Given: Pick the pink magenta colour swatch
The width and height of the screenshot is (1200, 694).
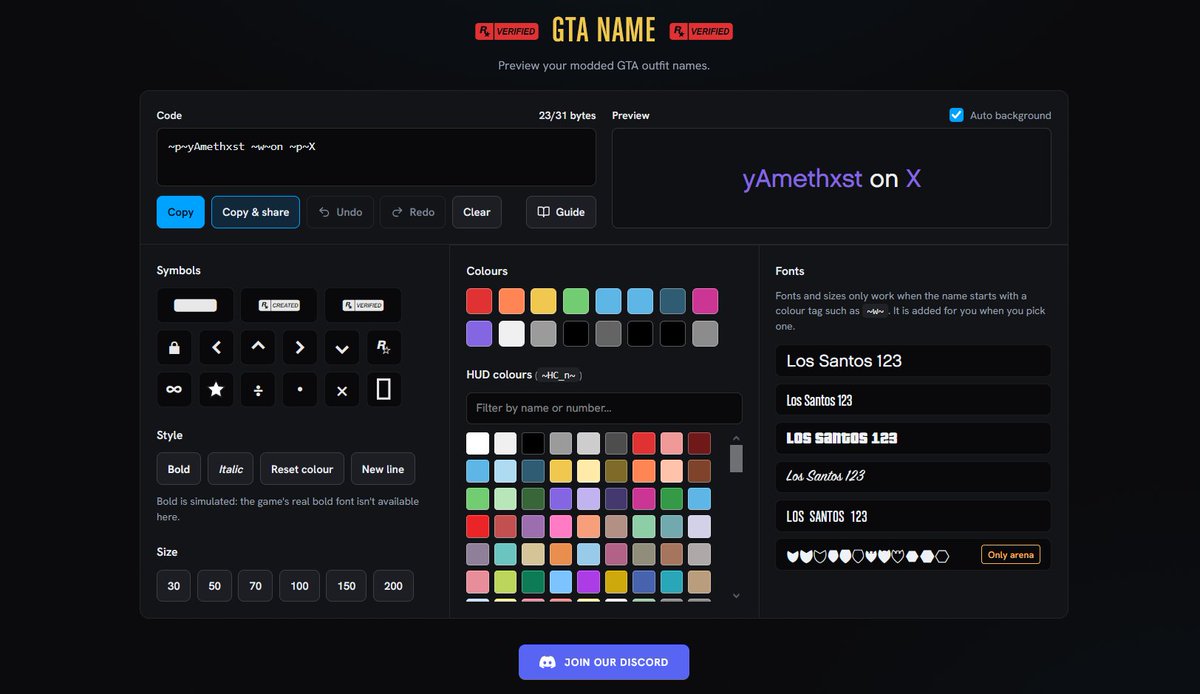Looking at the screenshot, I should click(x=705, y=301).
